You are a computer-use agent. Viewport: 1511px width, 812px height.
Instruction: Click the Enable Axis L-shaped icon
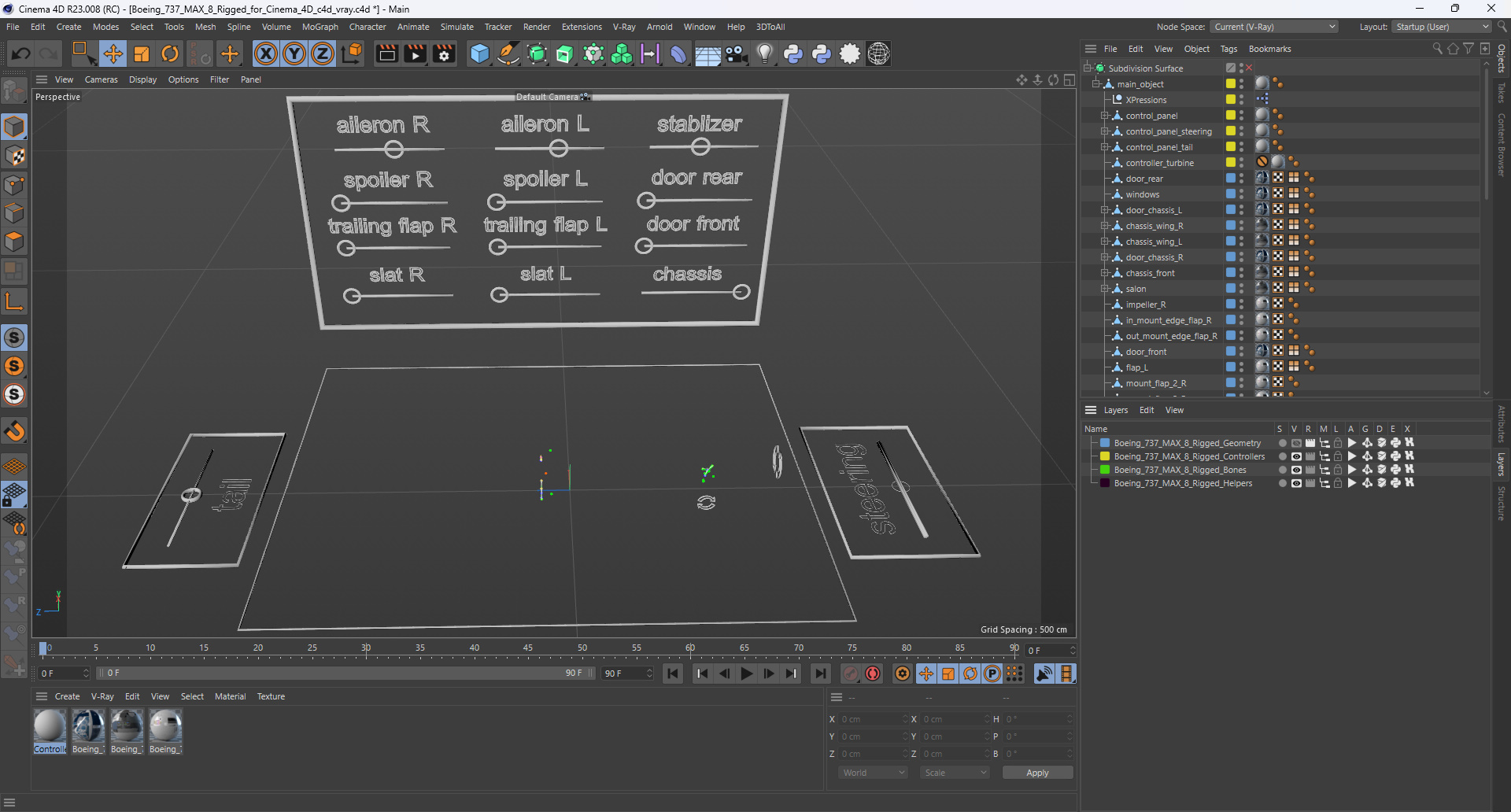tap(14, 301)
